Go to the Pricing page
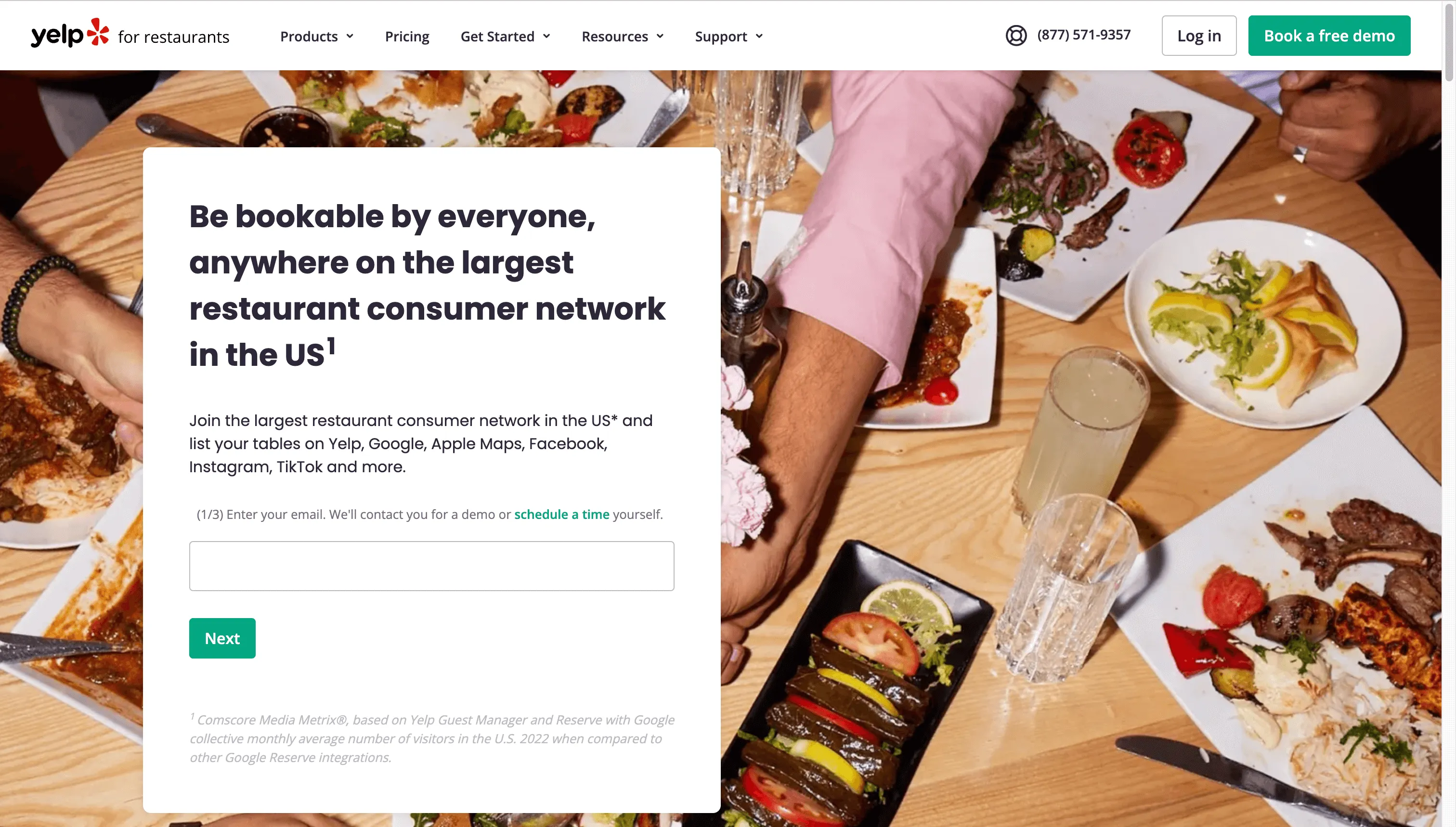The height and width of the screenshot is (827, 1456). pos(407,37)
